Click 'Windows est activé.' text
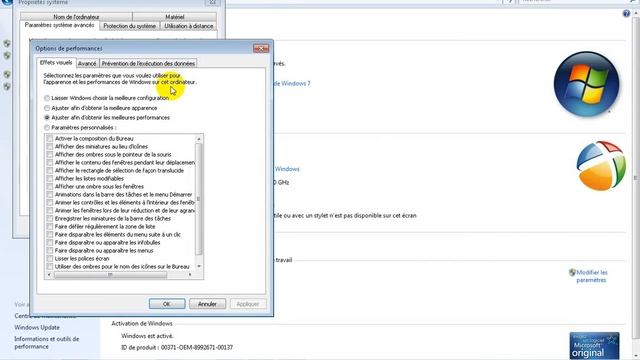The image size is (640, 360). point(147,336)
